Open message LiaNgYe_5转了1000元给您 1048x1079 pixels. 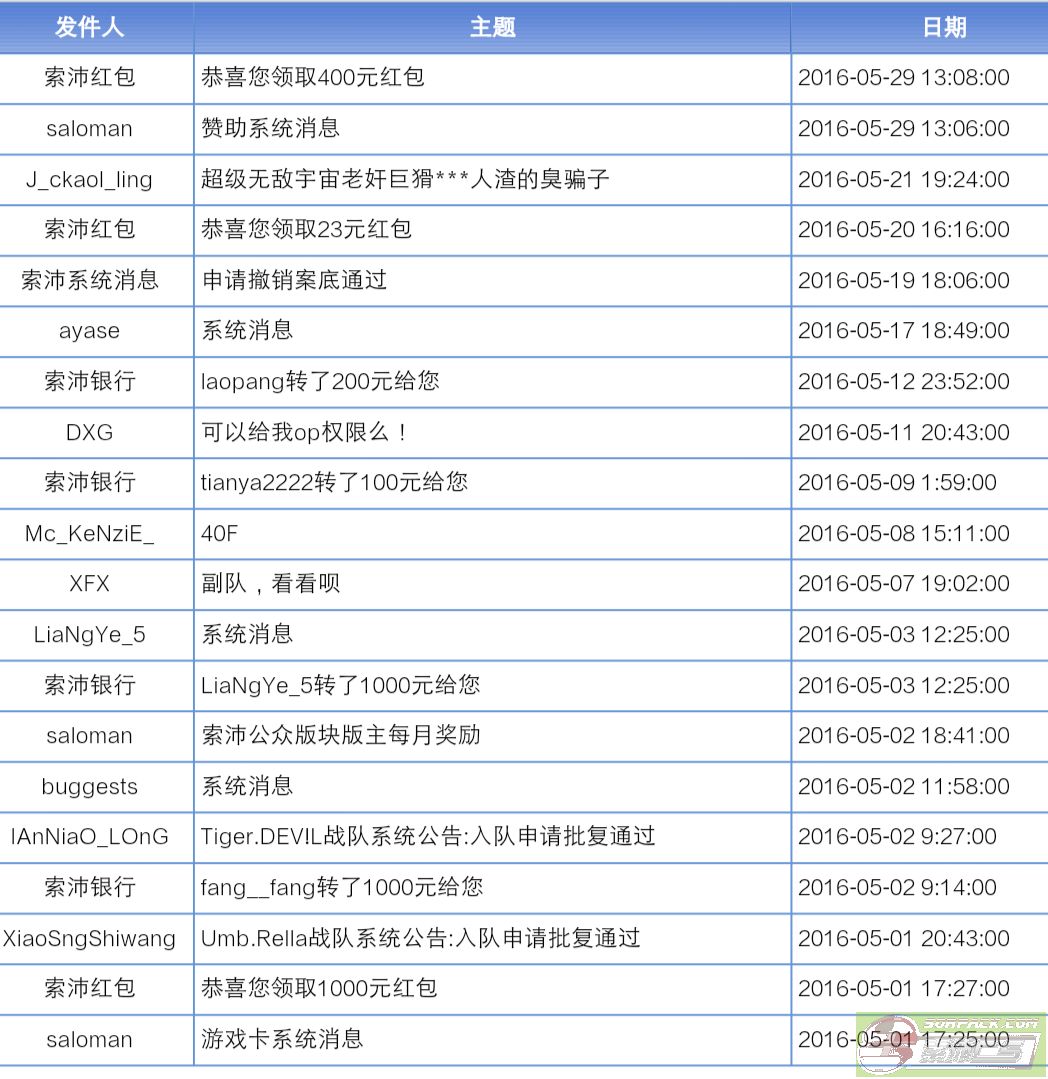point(341,685)
